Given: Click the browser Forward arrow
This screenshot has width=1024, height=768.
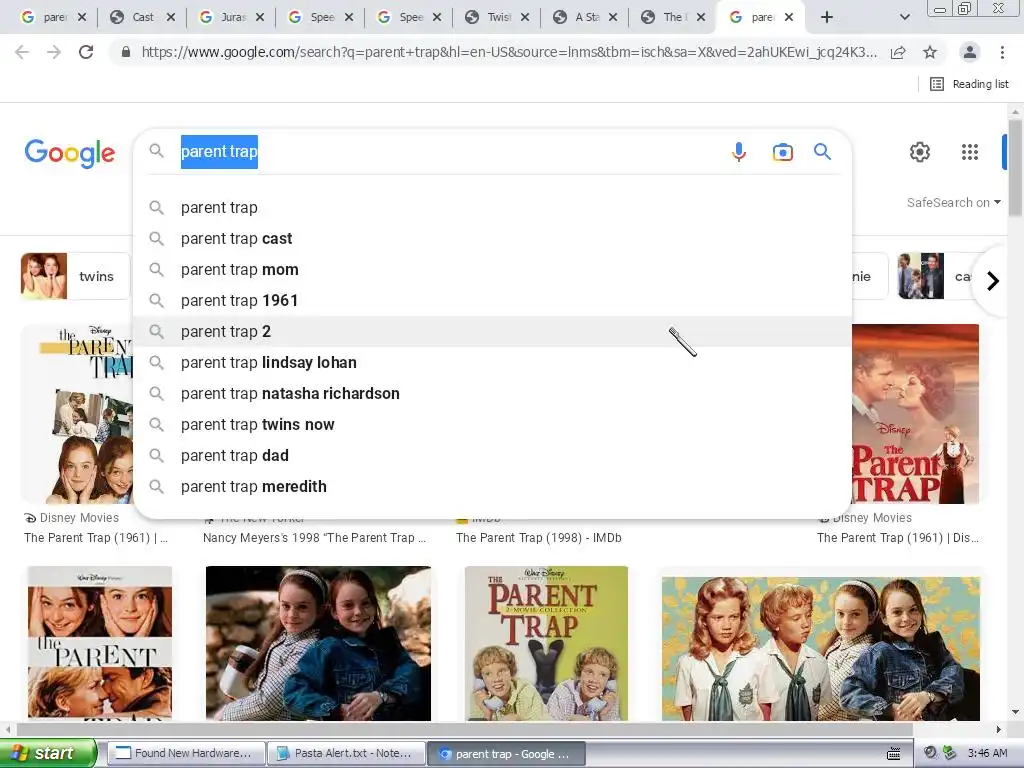Looking at the screenshot, I should [x=54, y=52].
